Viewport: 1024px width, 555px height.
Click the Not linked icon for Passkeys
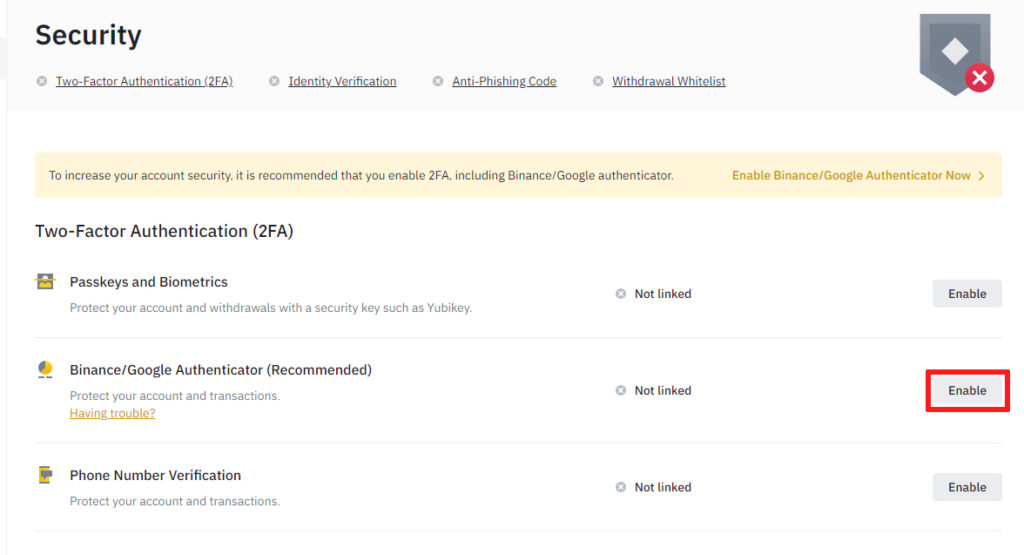pos(621,294)
